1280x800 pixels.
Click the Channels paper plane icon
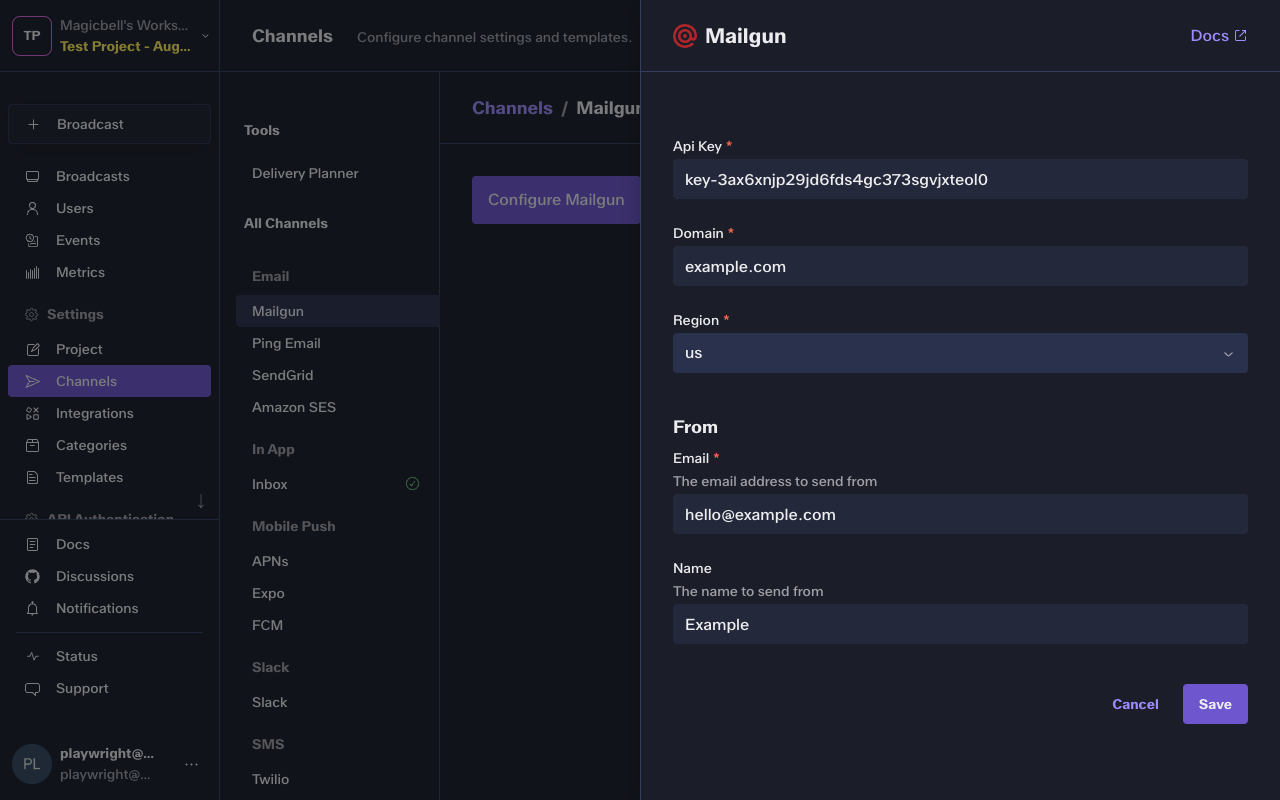pyautogui.click(x=32, y=381)
